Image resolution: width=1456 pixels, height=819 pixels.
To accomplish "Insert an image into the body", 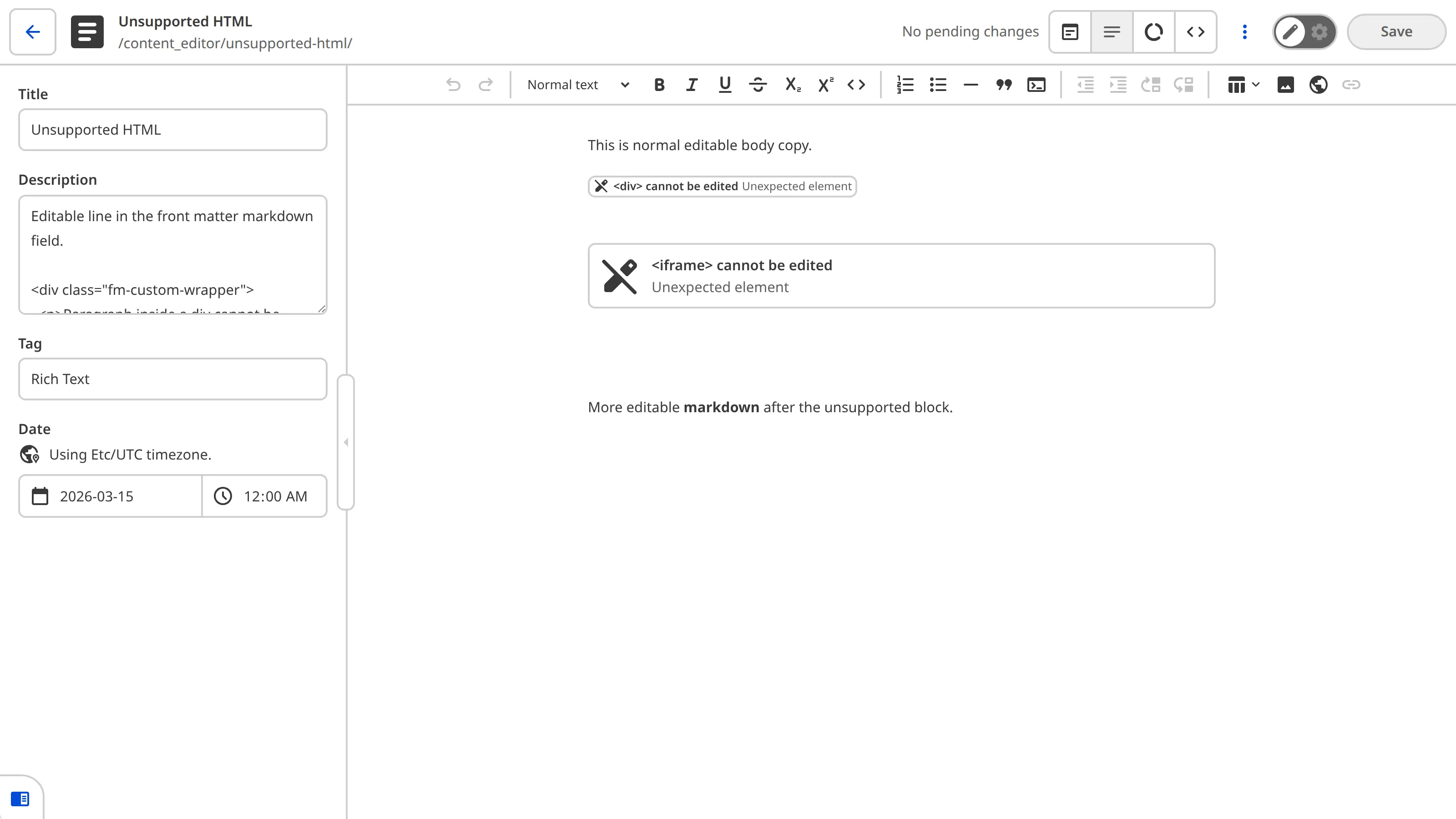I will pos(1285,85).
